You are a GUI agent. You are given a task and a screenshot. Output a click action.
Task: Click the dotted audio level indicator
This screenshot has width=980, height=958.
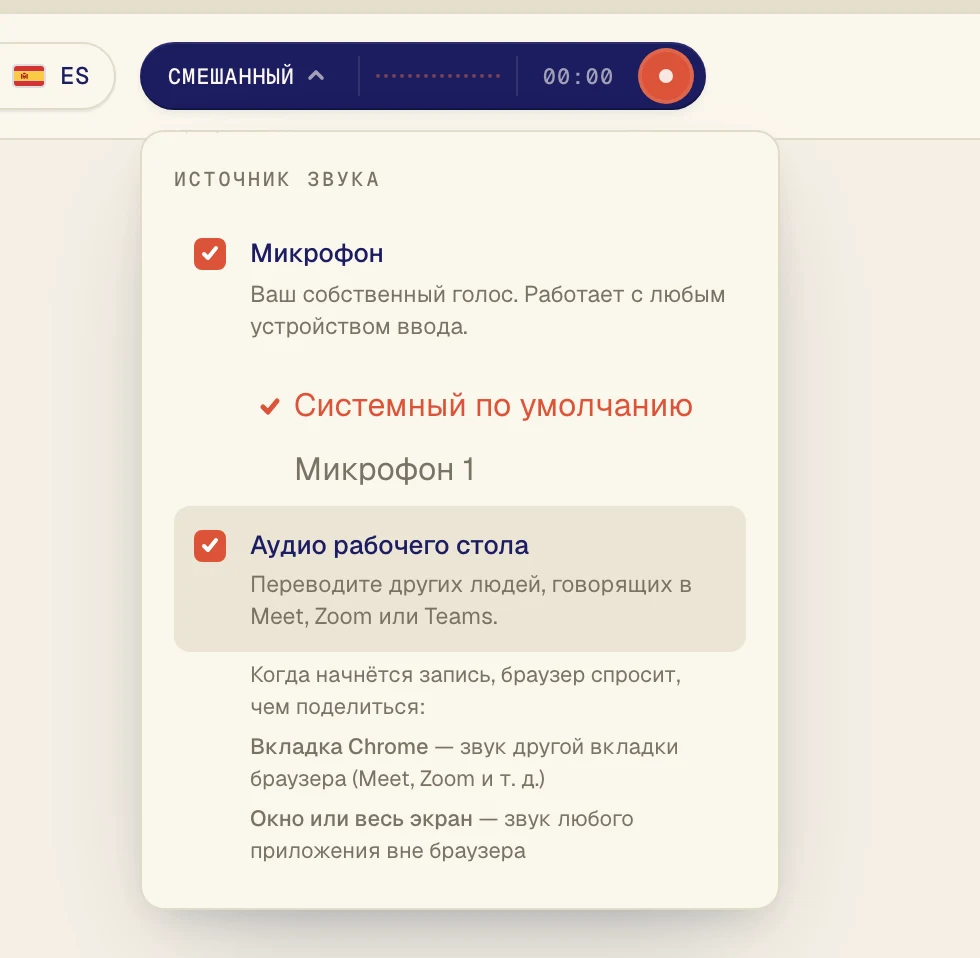(x=438, y=76)
